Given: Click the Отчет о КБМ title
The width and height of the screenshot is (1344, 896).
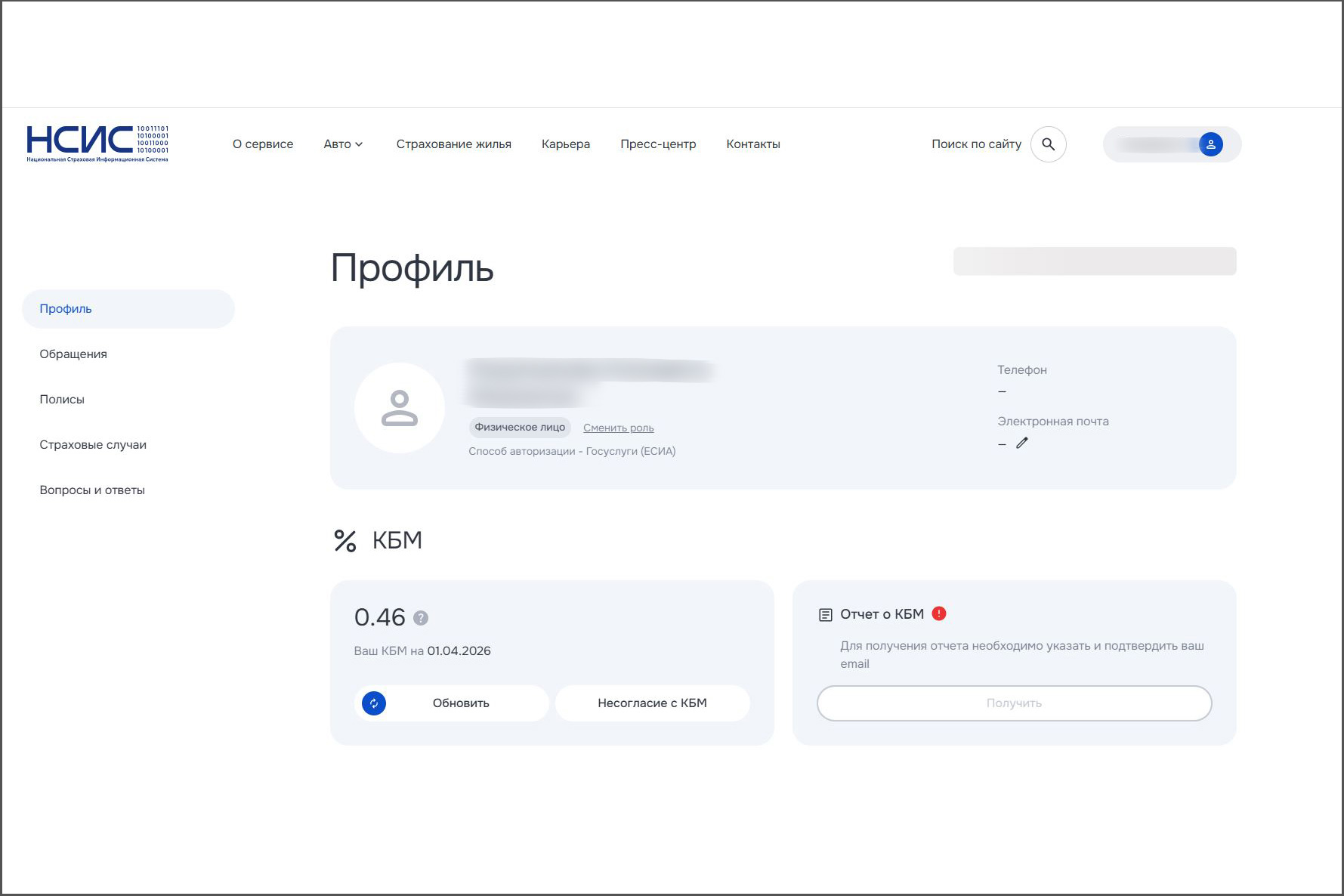Looking at the screenshot, I should pos(882,614).
